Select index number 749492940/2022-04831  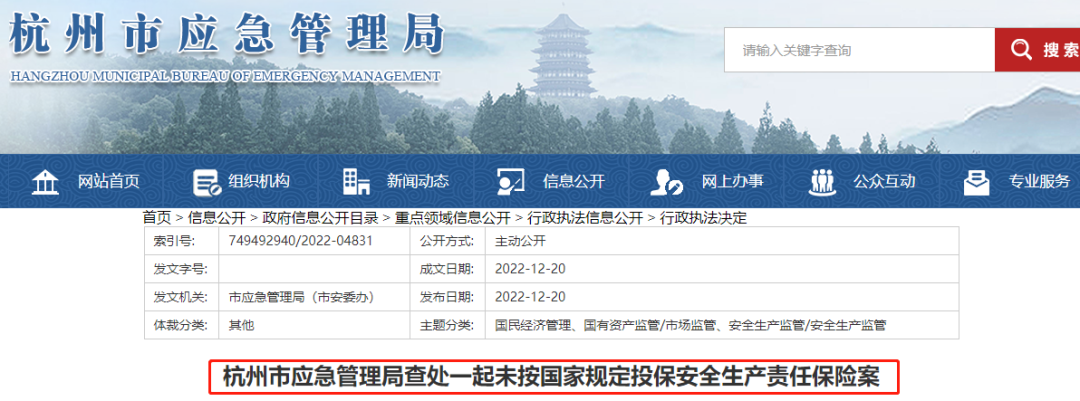click(x=300, y=241)
